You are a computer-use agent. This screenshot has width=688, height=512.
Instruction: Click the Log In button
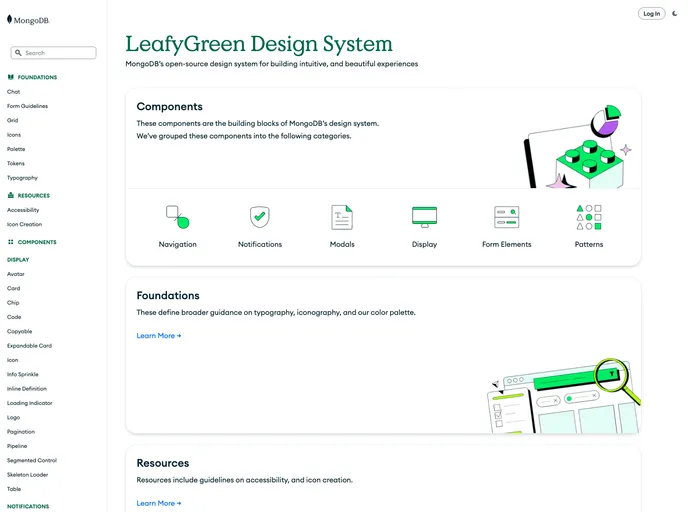pyautogui.click(x=652, y=14)
